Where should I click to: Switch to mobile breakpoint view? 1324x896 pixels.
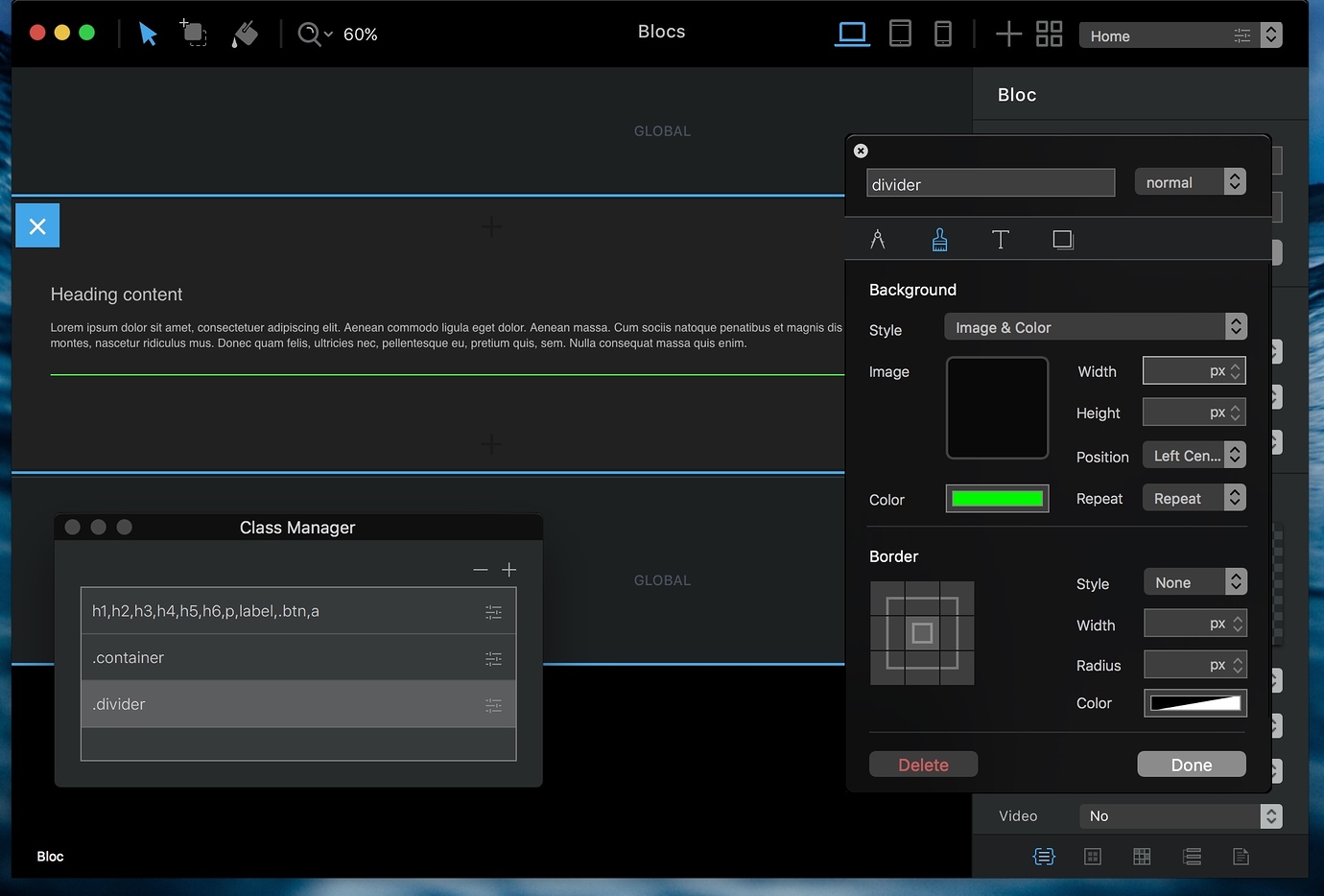[943, 33]
